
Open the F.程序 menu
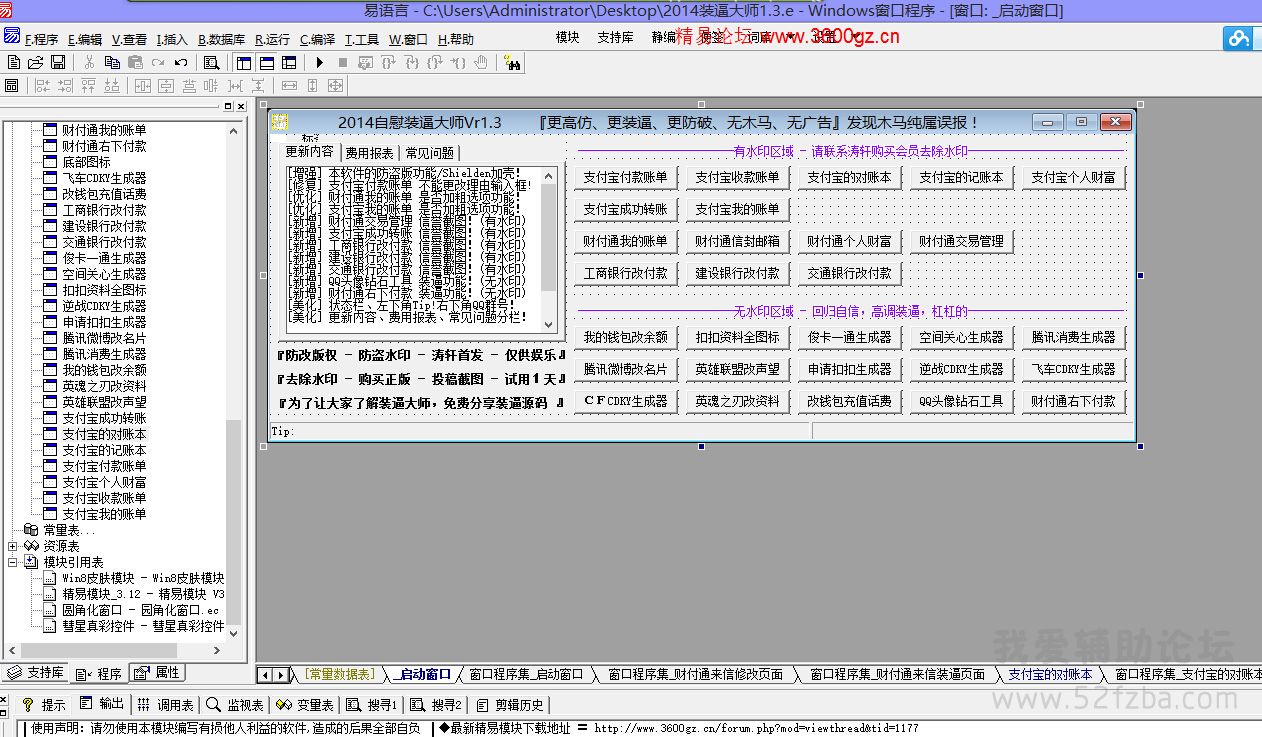pyautogui.click(x=41, y=39)
